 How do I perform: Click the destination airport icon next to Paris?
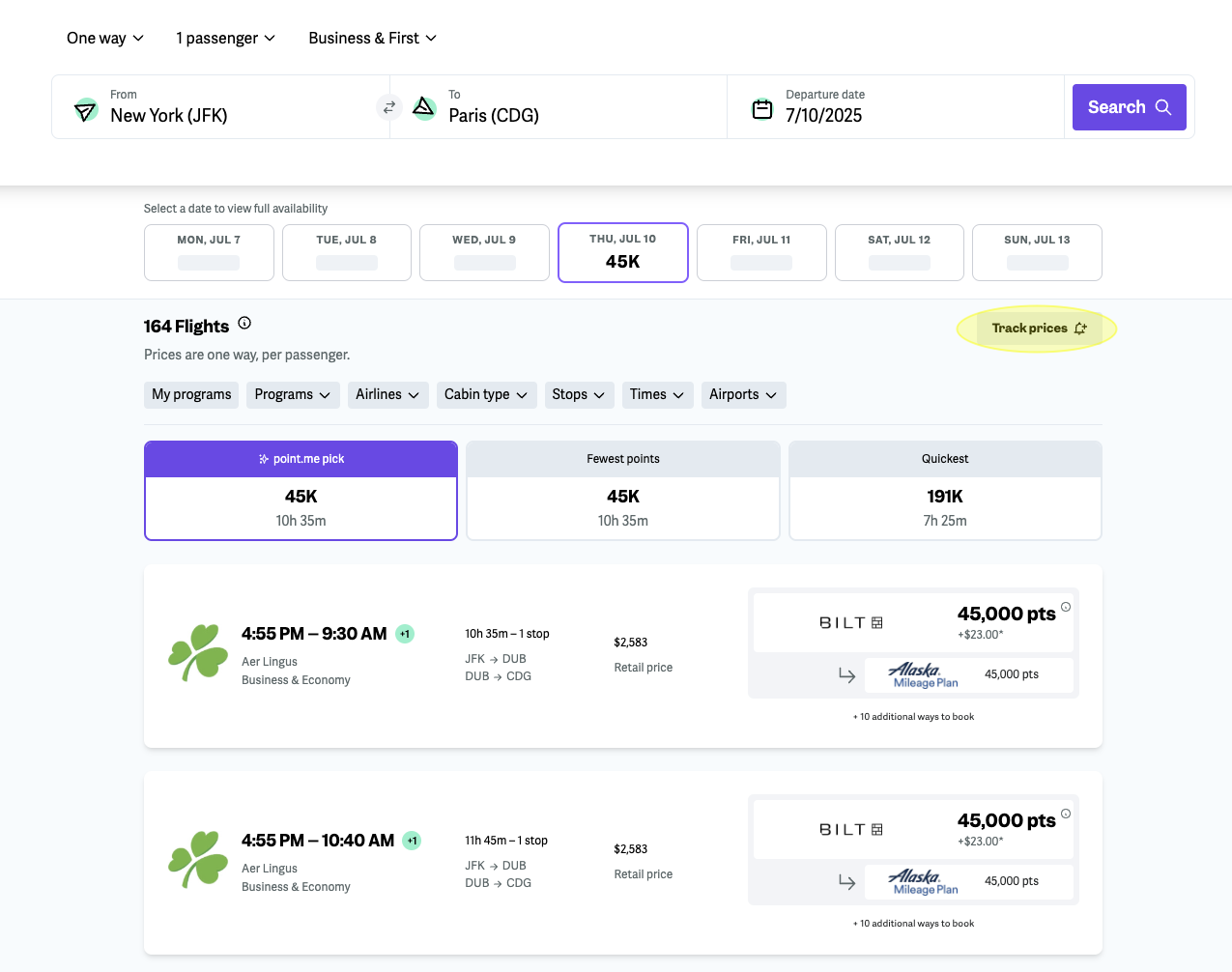coord(424,107)
